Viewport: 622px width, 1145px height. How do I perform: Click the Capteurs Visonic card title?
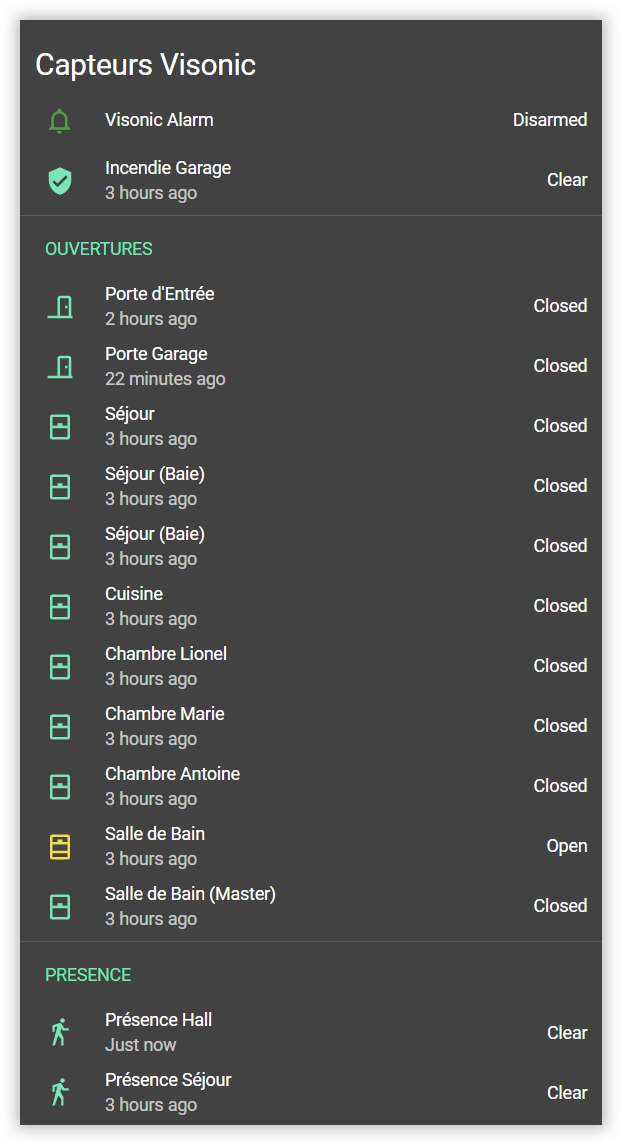point(146,65)
